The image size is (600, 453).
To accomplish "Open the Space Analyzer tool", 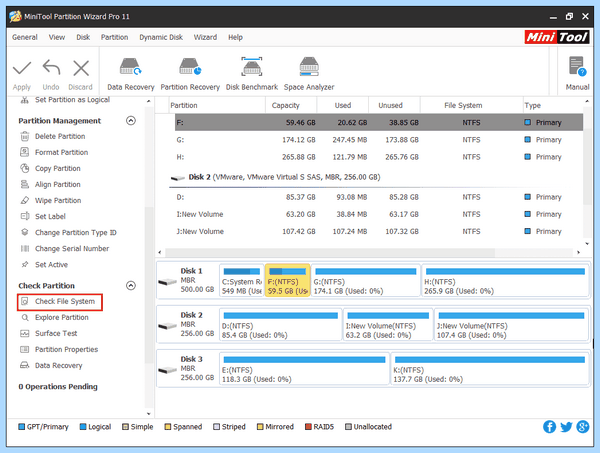I will (x=309, y=74).
